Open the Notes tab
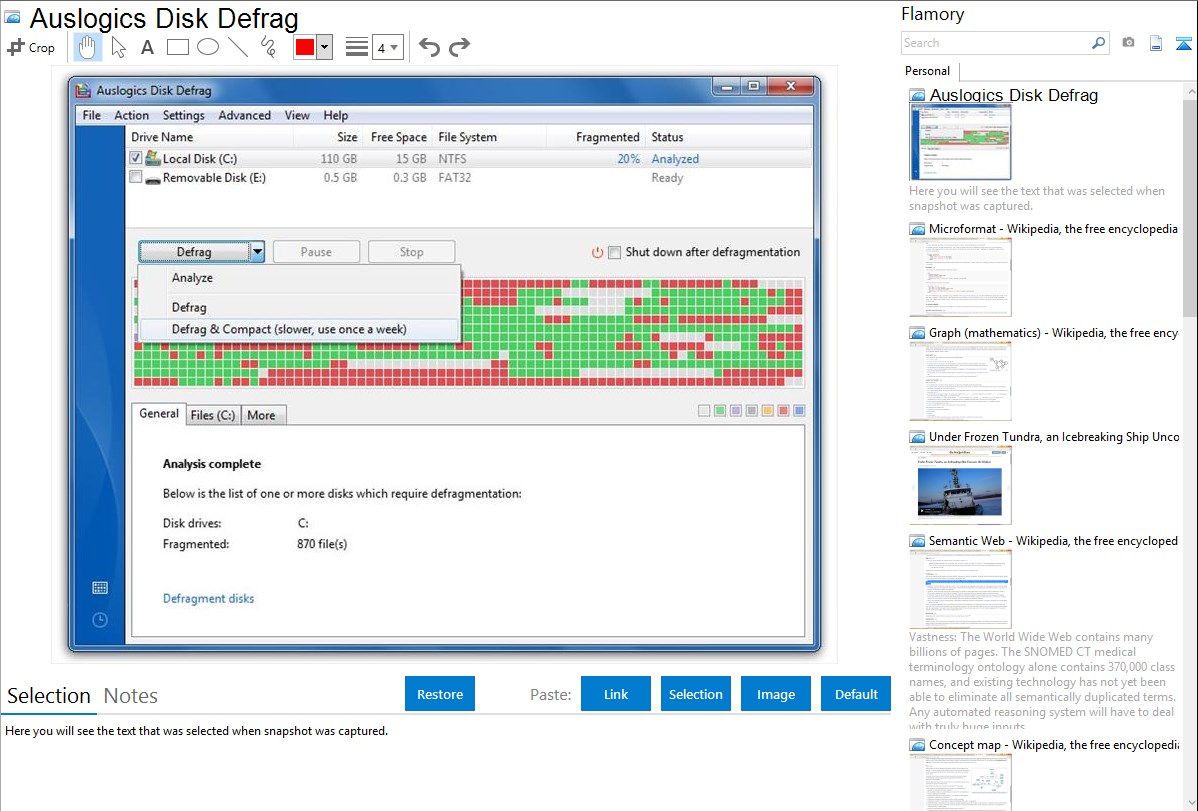Image resolution: width=1198 pixels, height=811 pixels. 131,696
